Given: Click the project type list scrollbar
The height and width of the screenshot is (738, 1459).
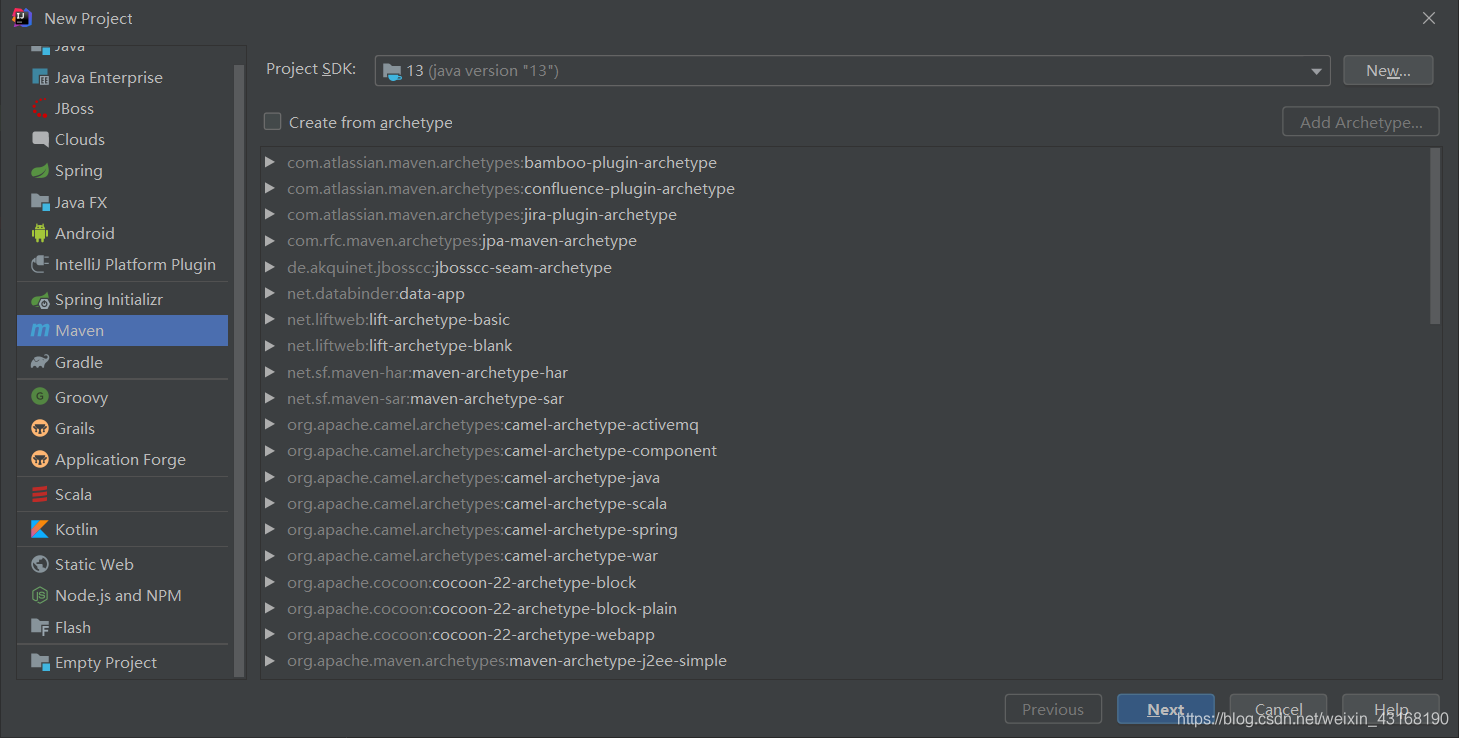Looking at the screenshot, I should point(239,370).
